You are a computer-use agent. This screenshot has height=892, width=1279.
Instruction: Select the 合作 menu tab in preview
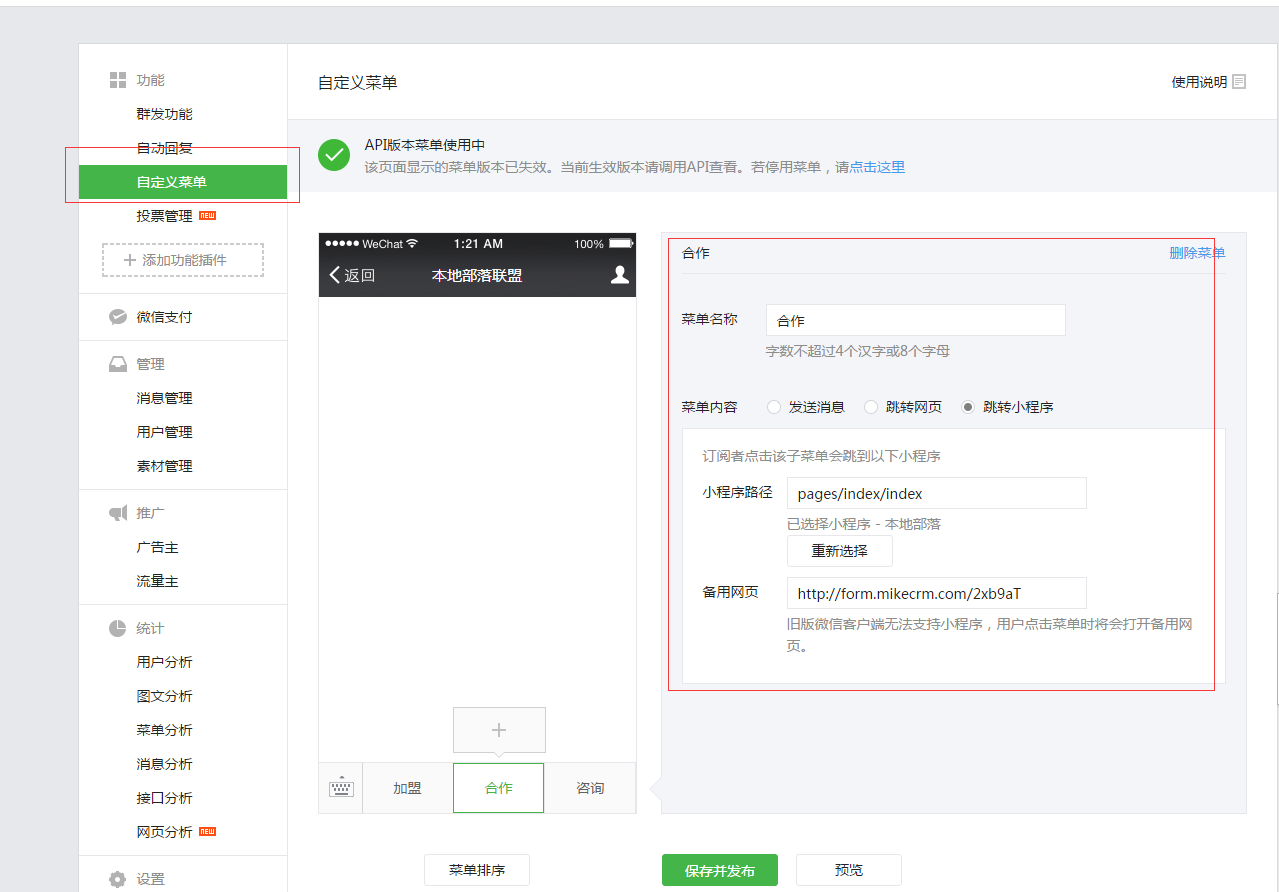point(499,788)
